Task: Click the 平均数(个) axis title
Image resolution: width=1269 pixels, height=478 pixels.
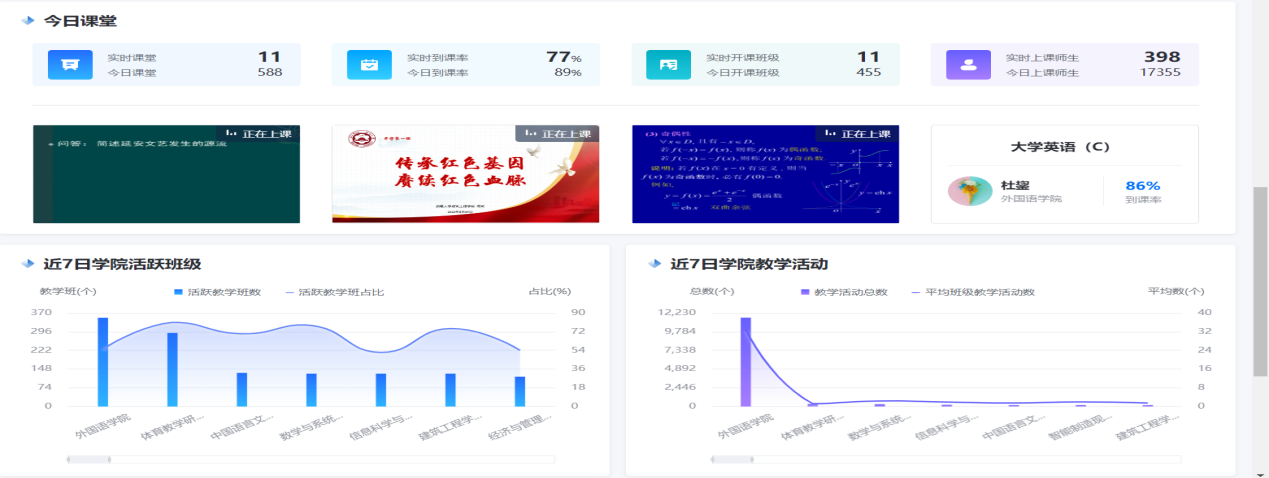Action: (x=1174, y=292)
